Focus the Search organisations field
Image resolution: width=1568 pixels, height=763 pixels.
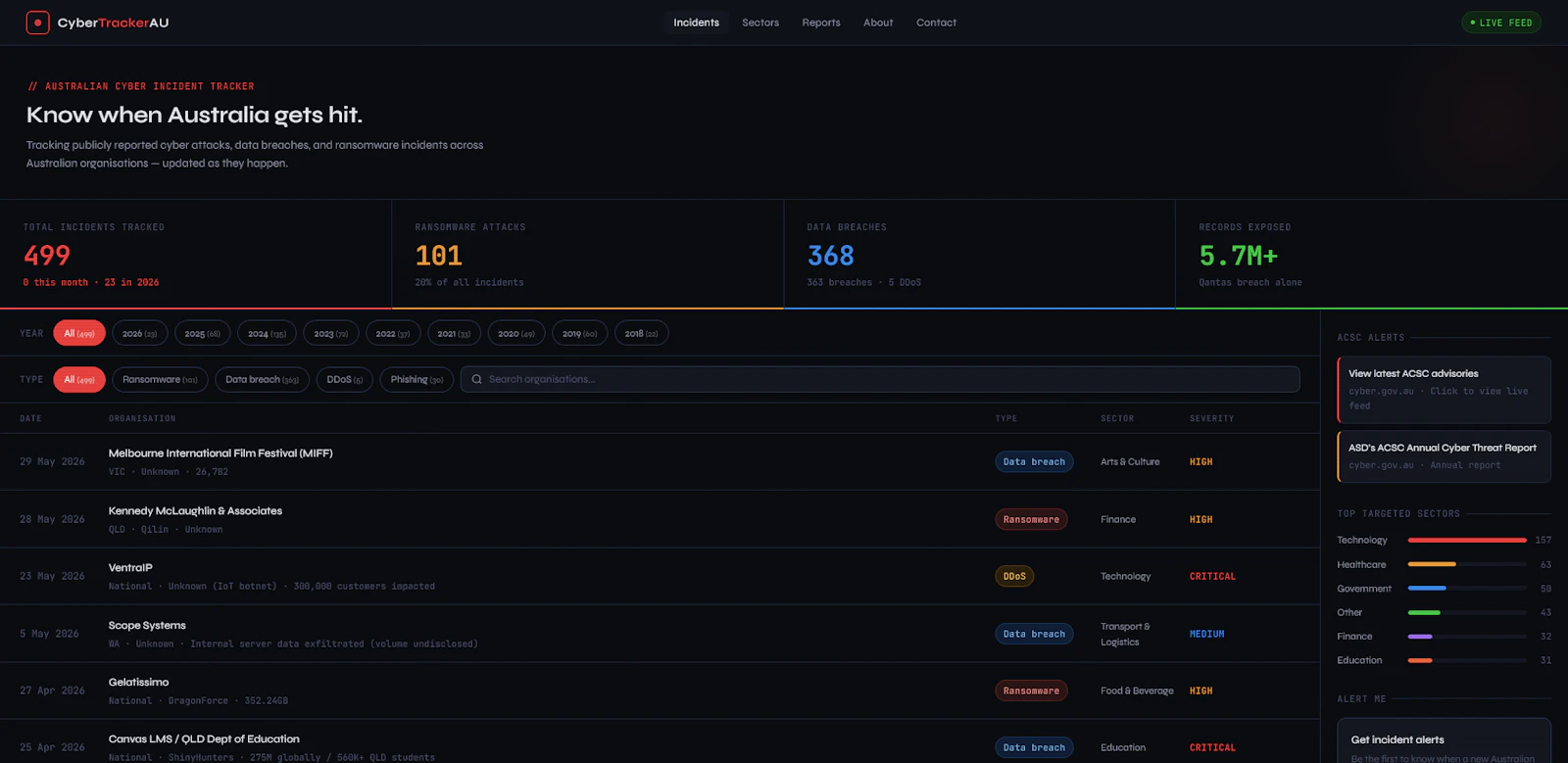pos(880,380)
